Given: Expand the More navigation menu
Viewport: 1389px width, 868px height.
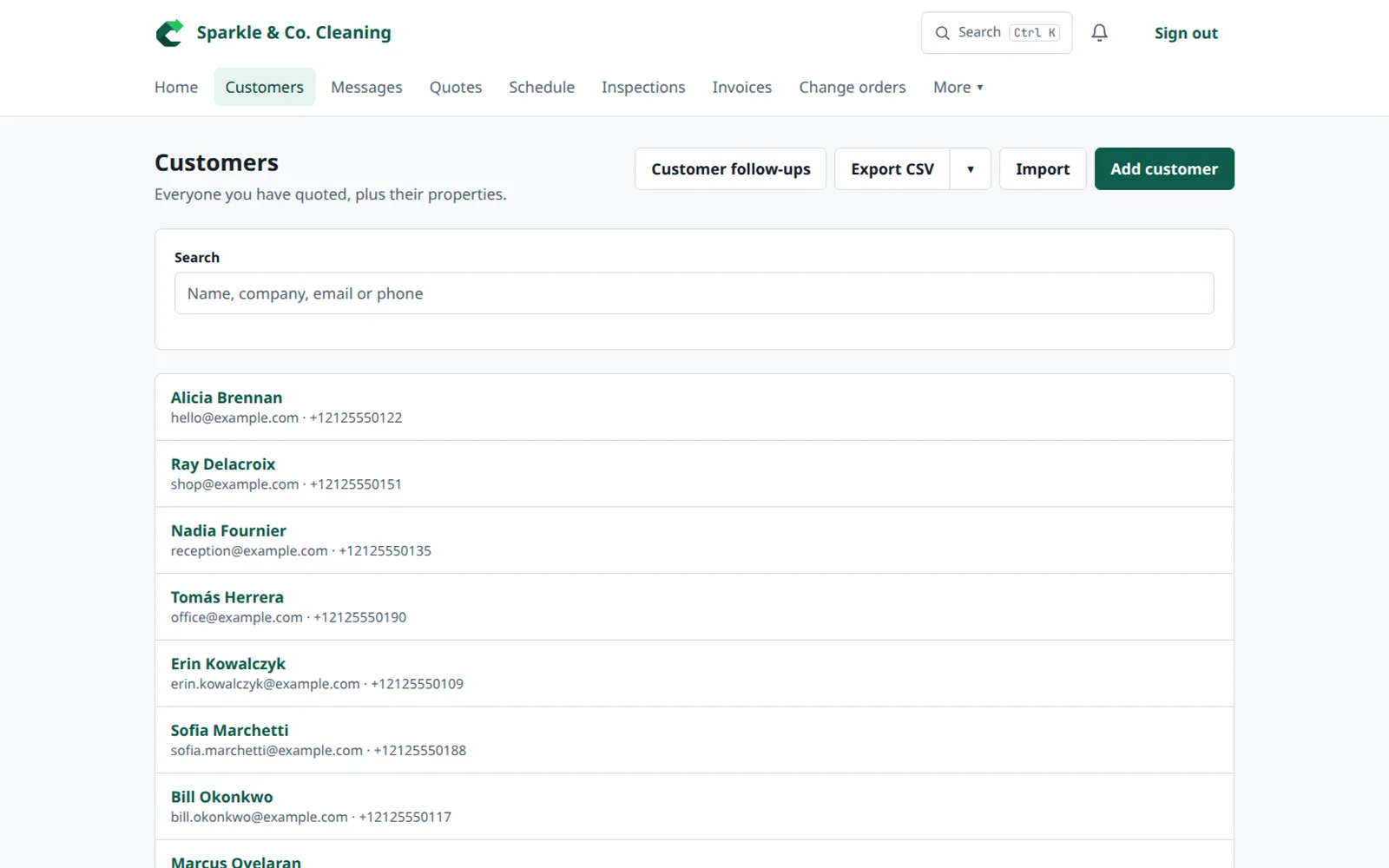Looking at the screenshot, I should (x=958, y=88).
